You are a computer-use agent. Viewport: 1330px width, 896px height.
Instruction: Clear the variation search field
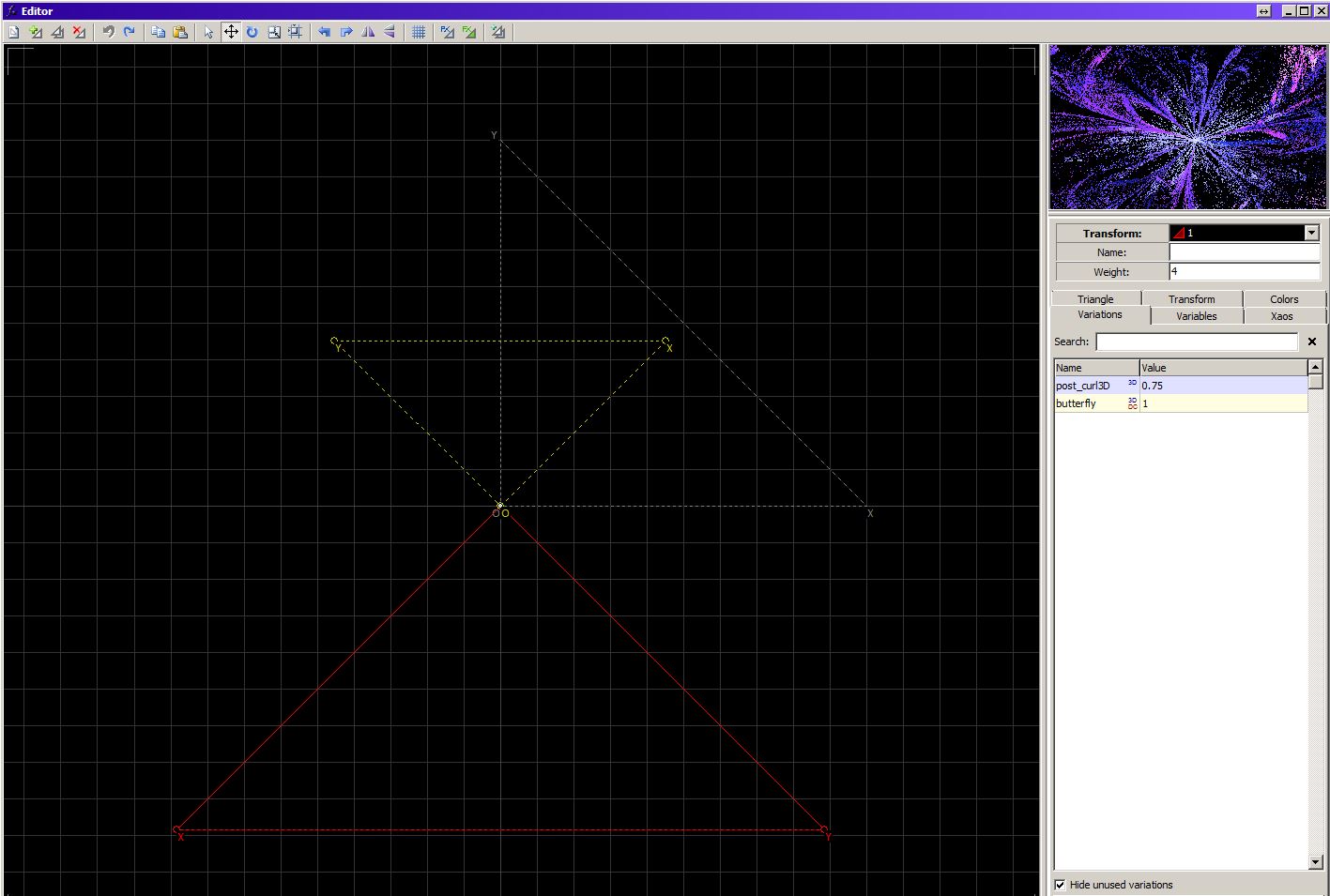1311,342
